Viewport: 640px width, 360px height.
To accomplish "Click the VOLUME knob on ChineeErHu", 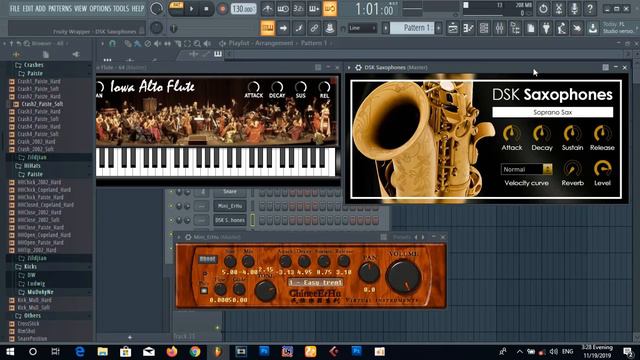I will click(x=403, y=276).
